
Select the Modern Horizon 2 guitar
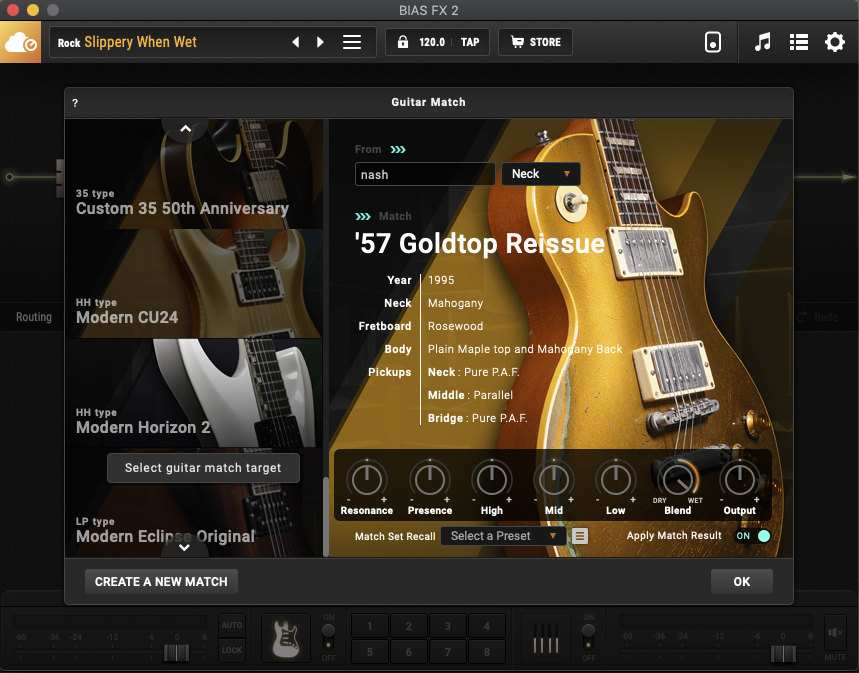pos(194,393)
